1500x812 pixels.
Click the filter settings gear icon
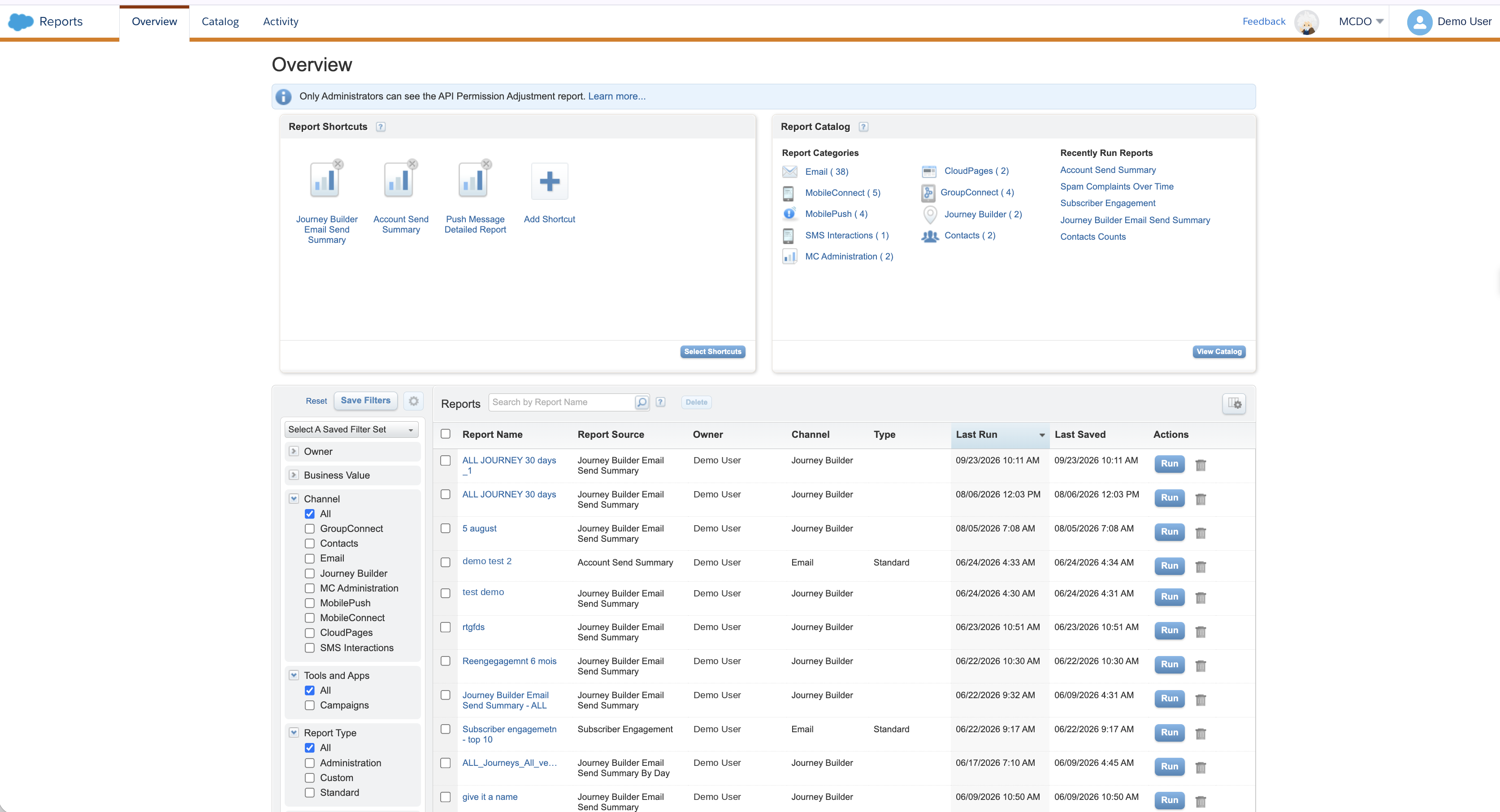tap(413, 401)
